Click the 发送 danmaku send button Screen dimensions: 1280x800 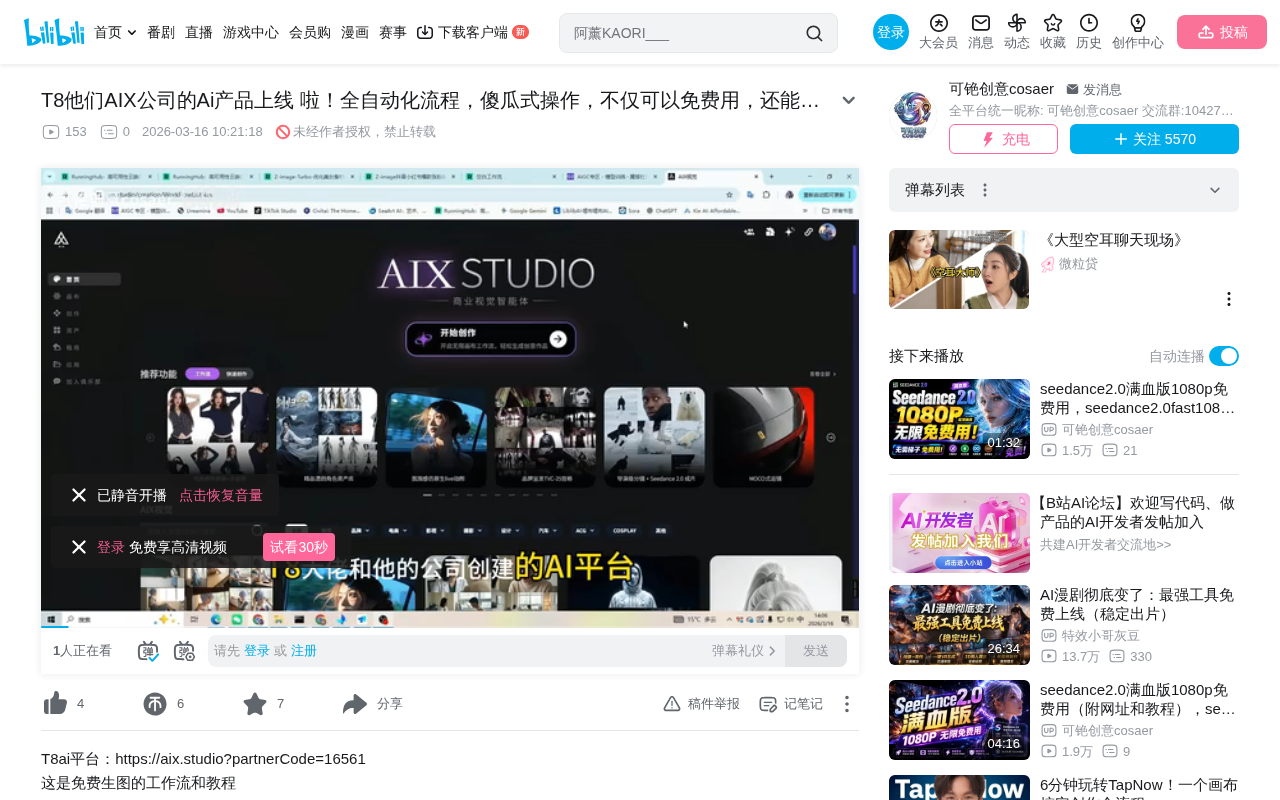tap(816, 651)
